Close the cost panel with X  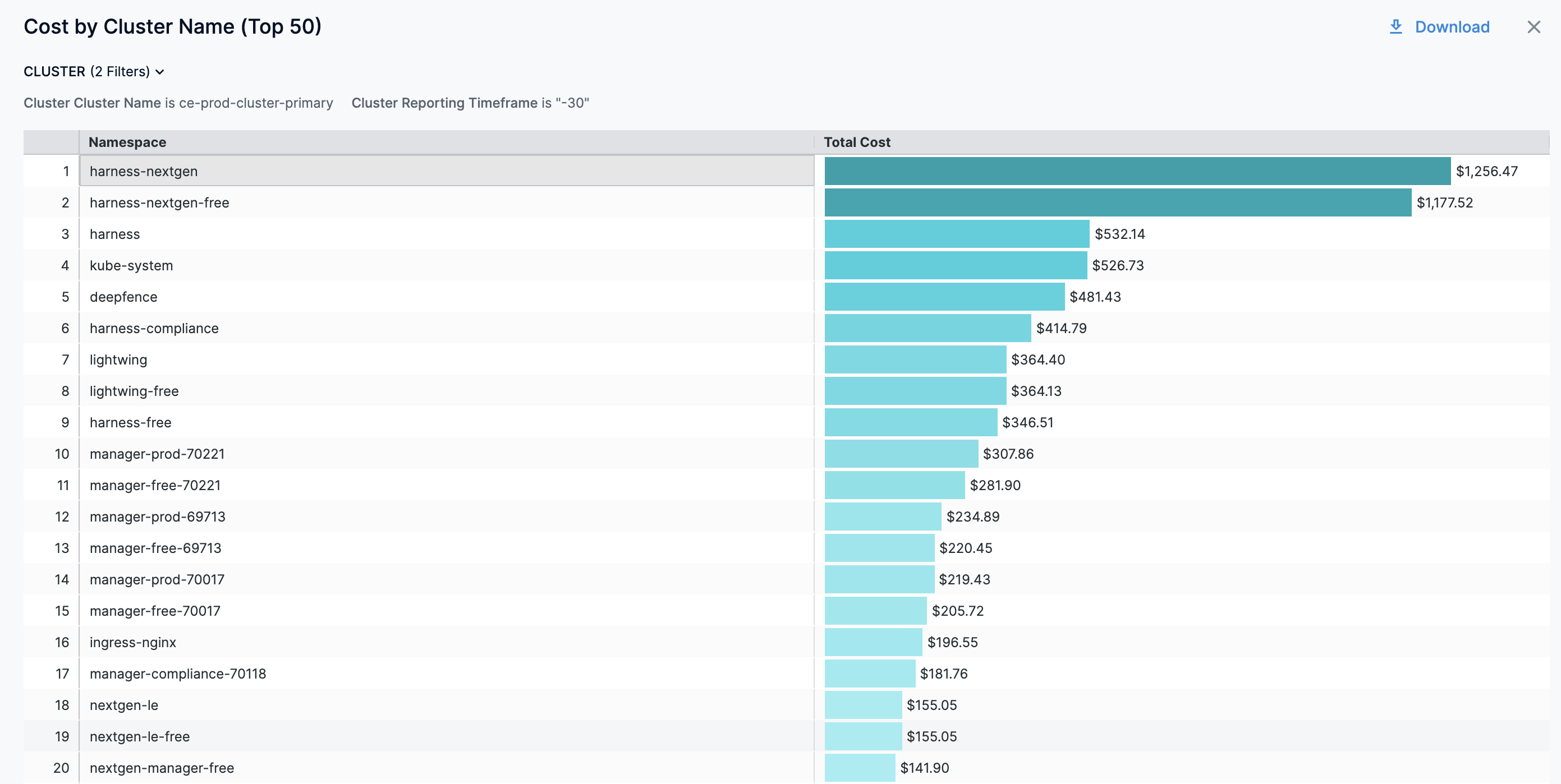(1533, 27)
